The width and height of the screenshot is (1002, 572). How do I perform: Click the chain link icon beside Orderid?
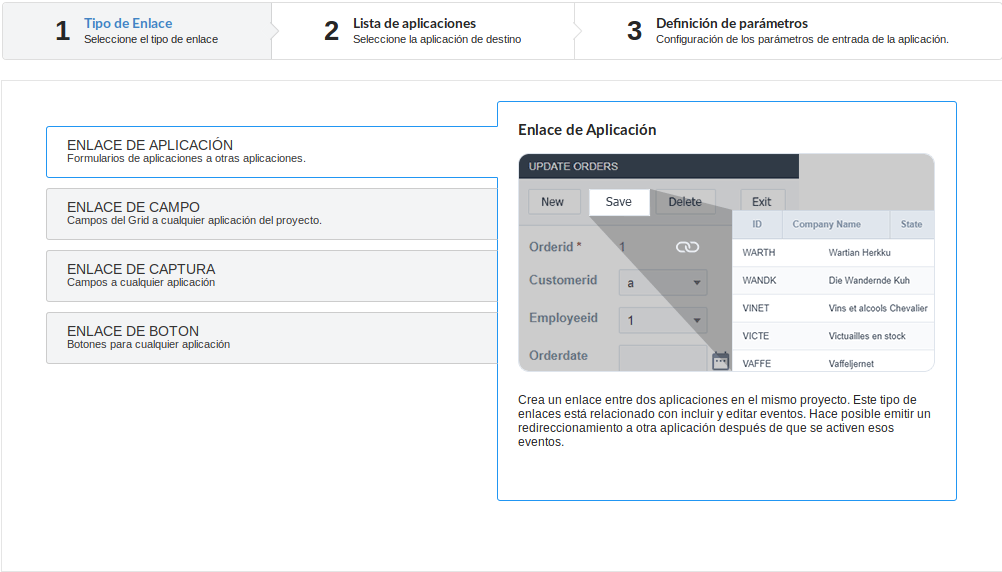(x=688, y=247)
